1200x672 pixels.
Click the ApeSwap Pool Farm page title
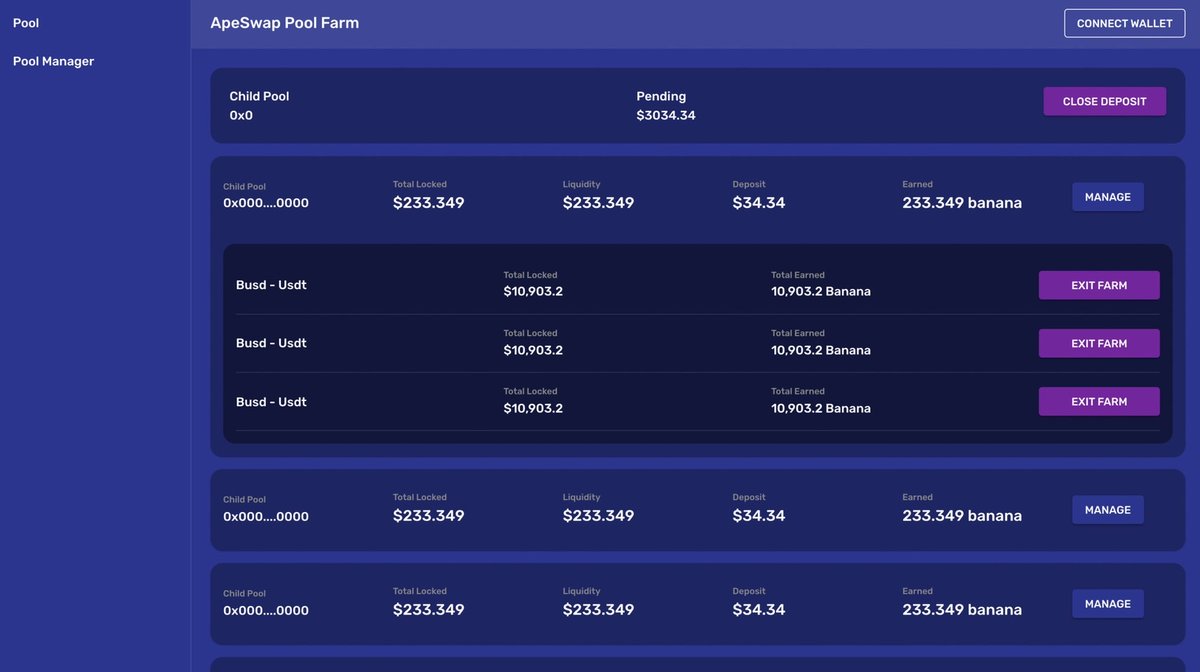284,23
